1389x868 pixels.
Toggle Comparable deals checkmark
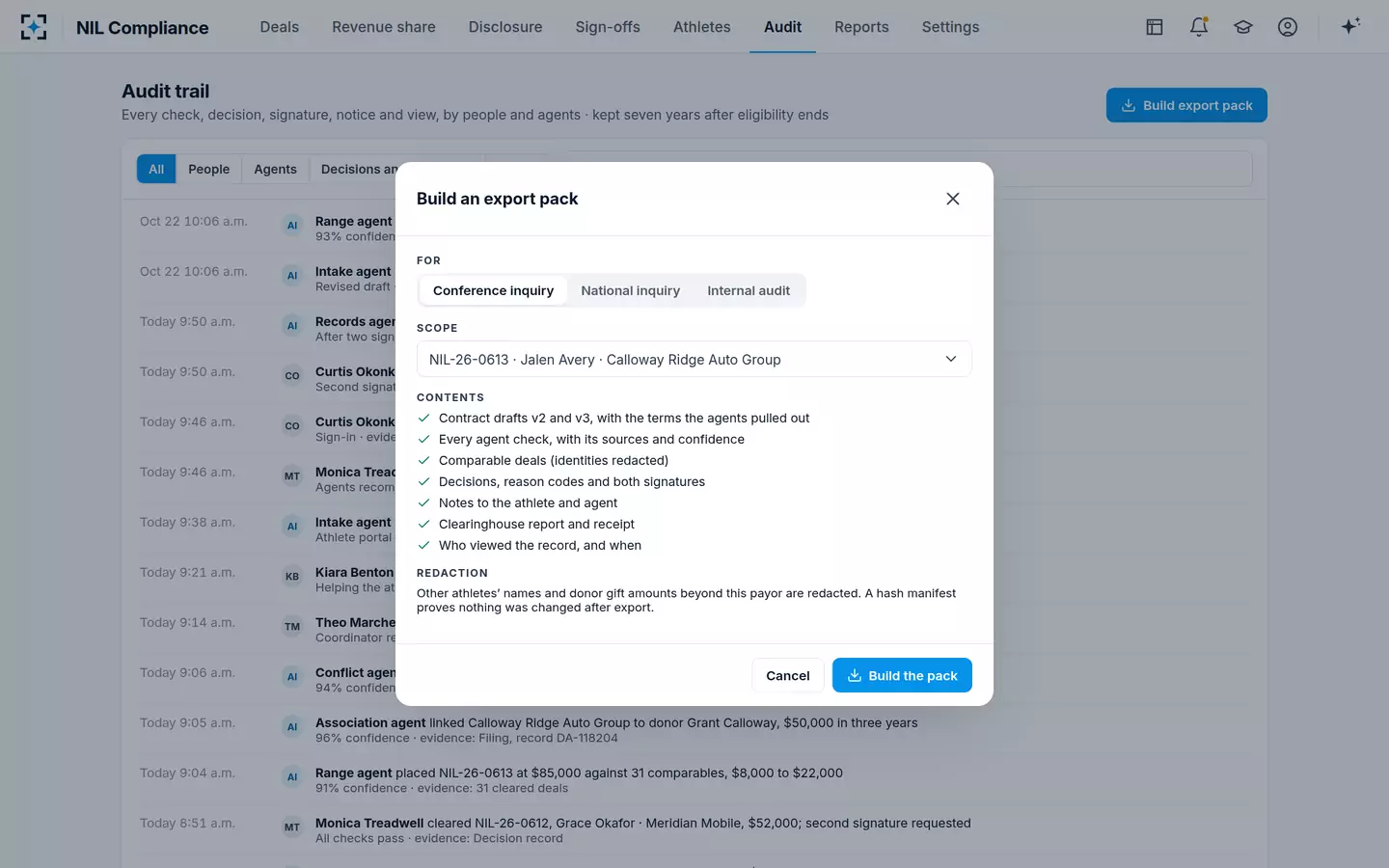423,460
